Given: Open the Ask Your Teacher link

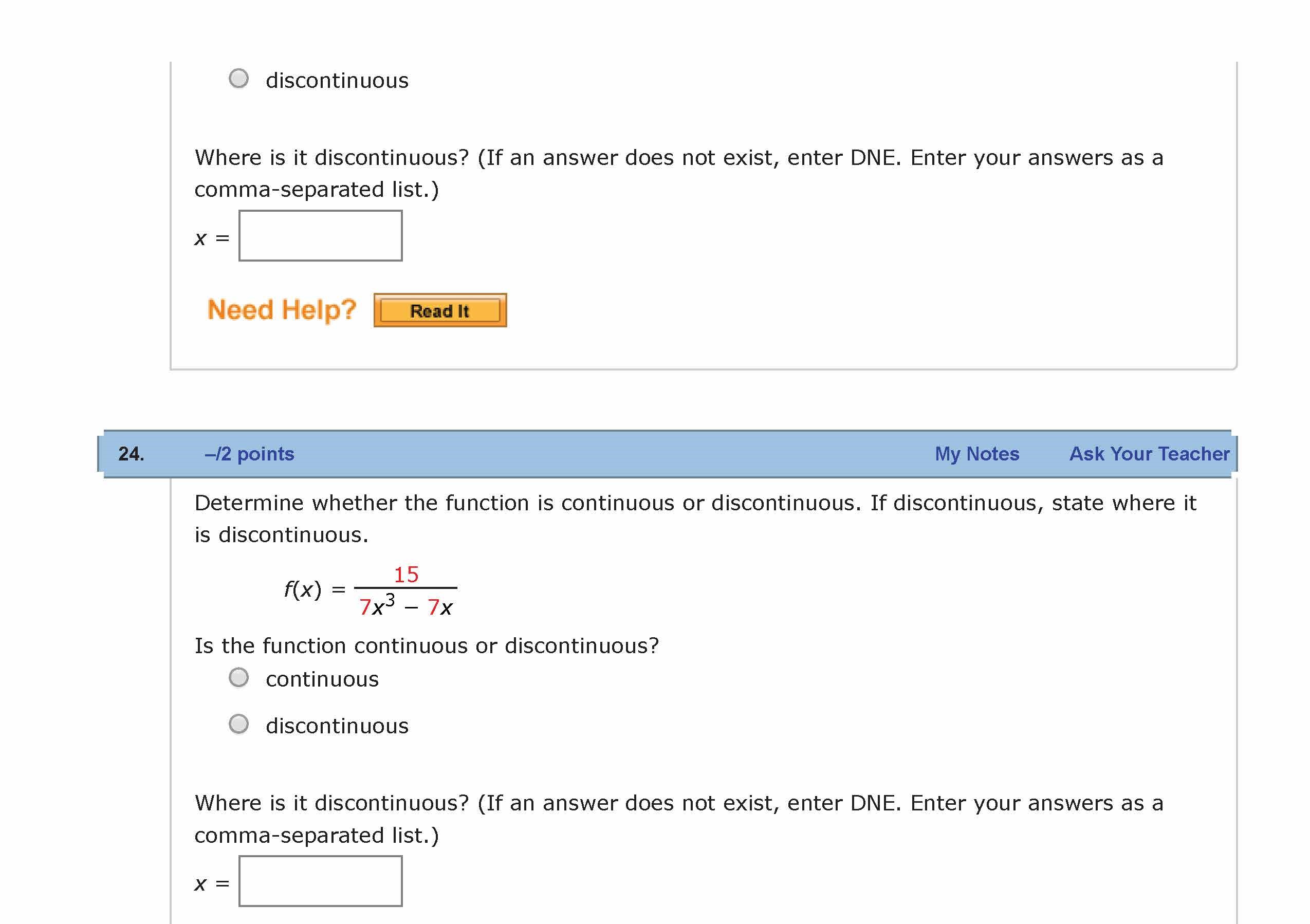Looking at the screenshot, I should [1149, 454].
